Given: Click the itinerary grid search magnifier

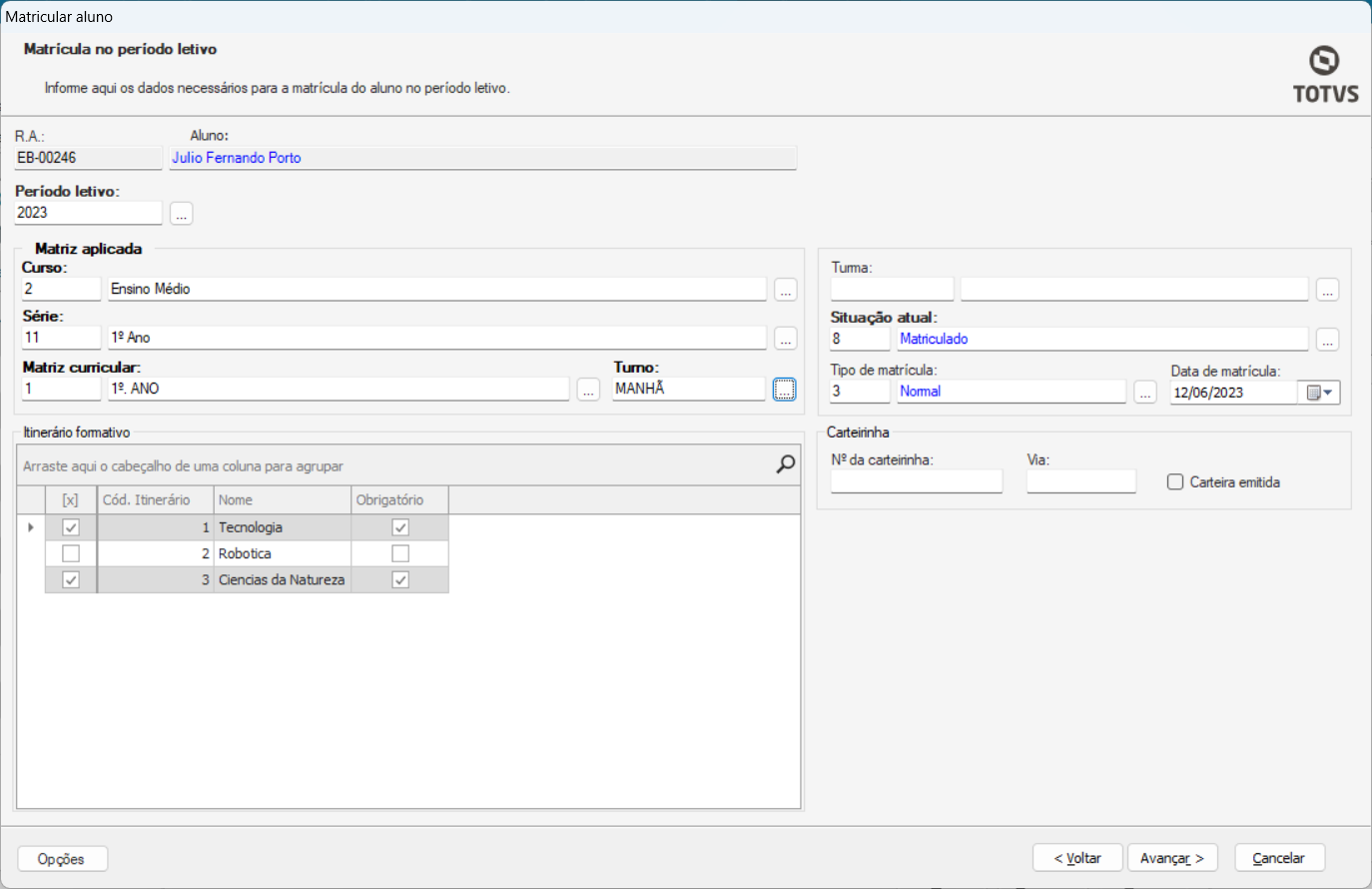Looking at the screenshot, I should point(786,464).
